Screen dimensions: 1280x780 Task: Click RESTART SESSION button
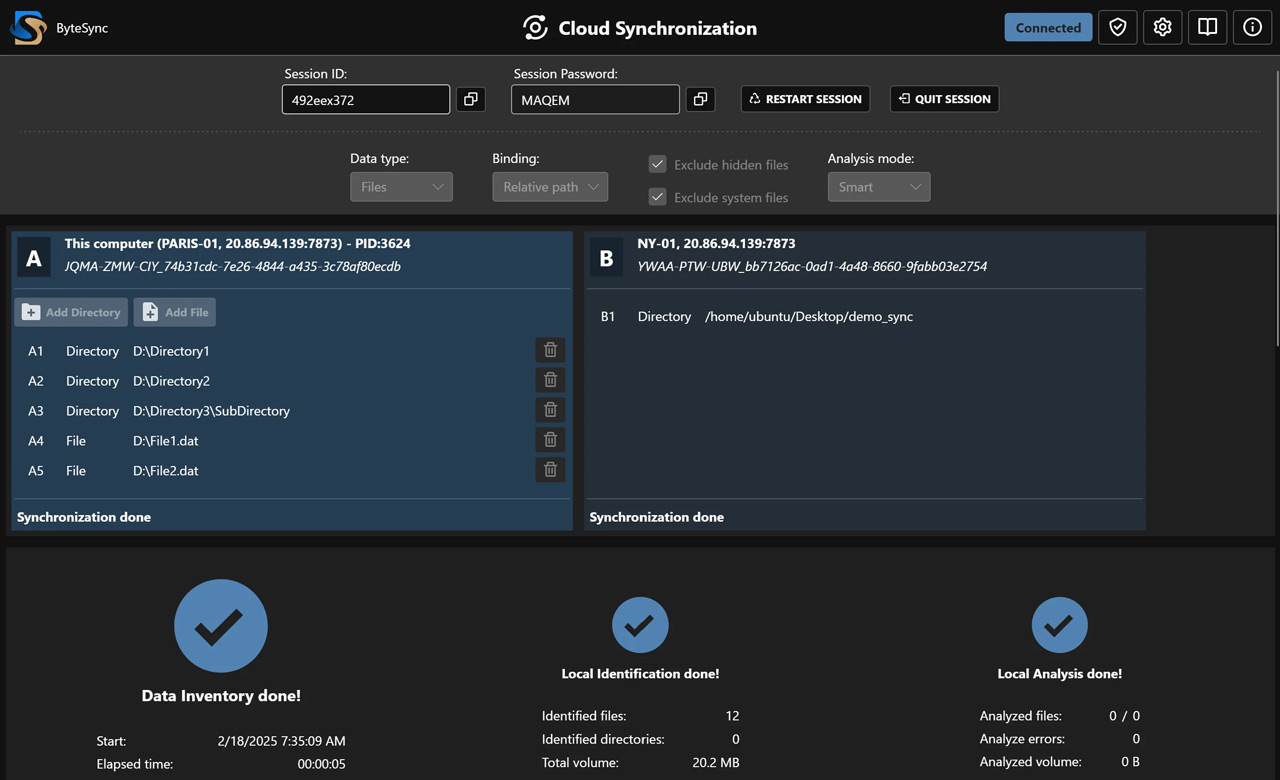tap(806, 99)
